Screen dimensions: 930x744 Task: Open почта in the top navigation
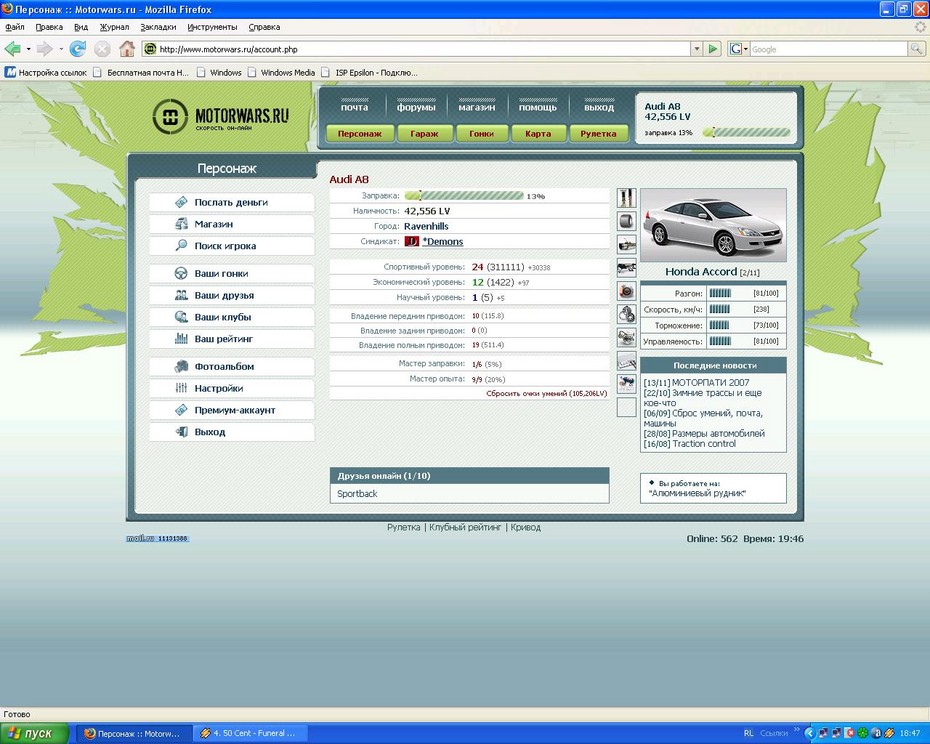pyautogui.click(x=355, y=107)
